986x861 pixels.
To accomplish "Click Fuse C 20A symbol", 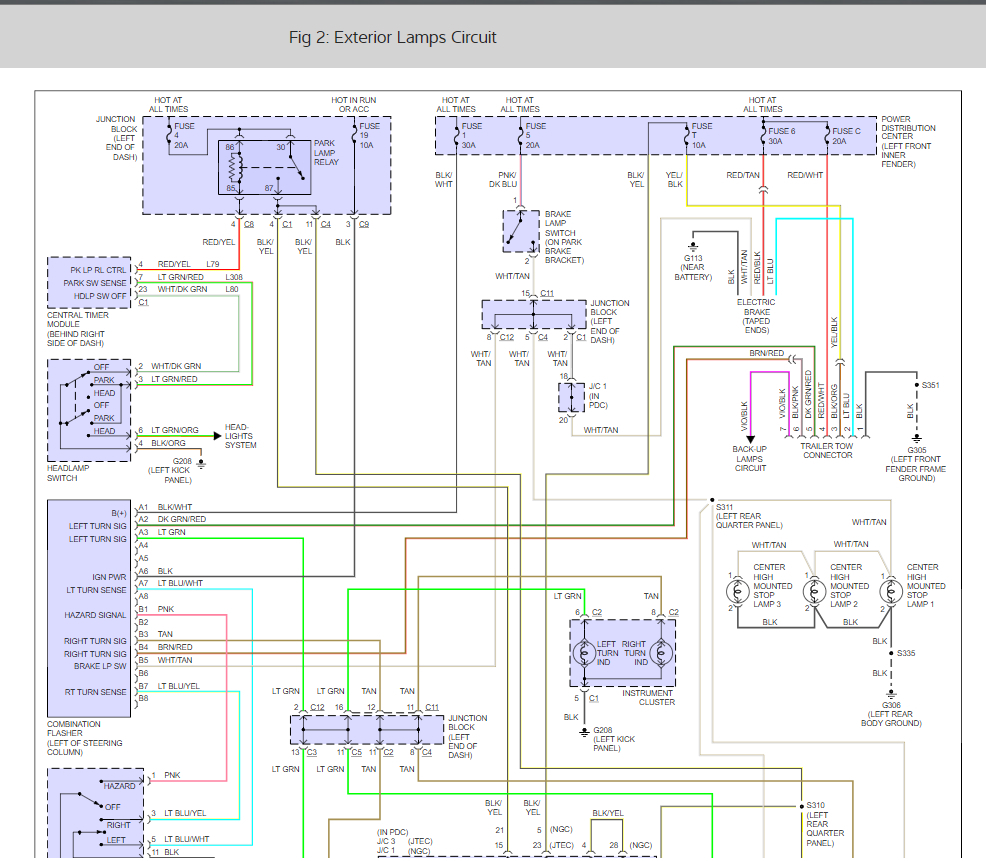I will 828,135.
